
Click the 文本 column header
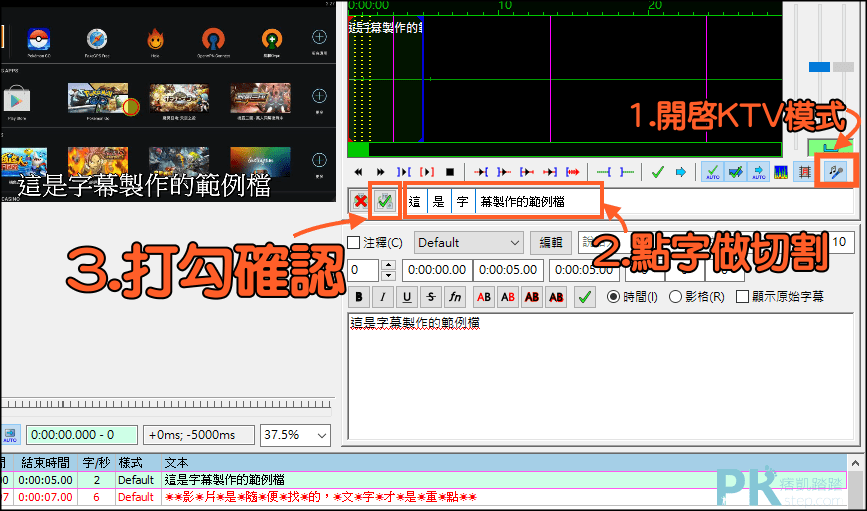[504, 463]
